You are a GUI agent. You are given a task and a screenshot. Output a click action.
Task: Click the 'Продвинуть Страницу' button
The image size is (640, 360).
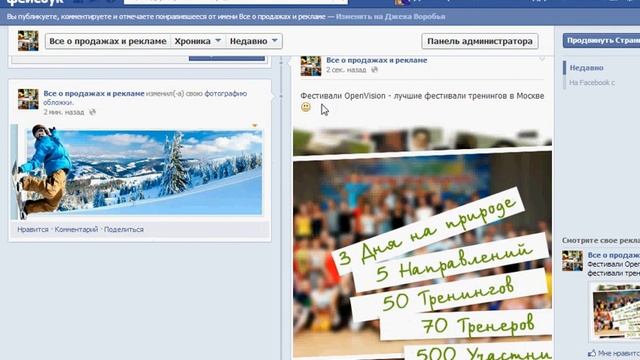click(x=601, y=41)
